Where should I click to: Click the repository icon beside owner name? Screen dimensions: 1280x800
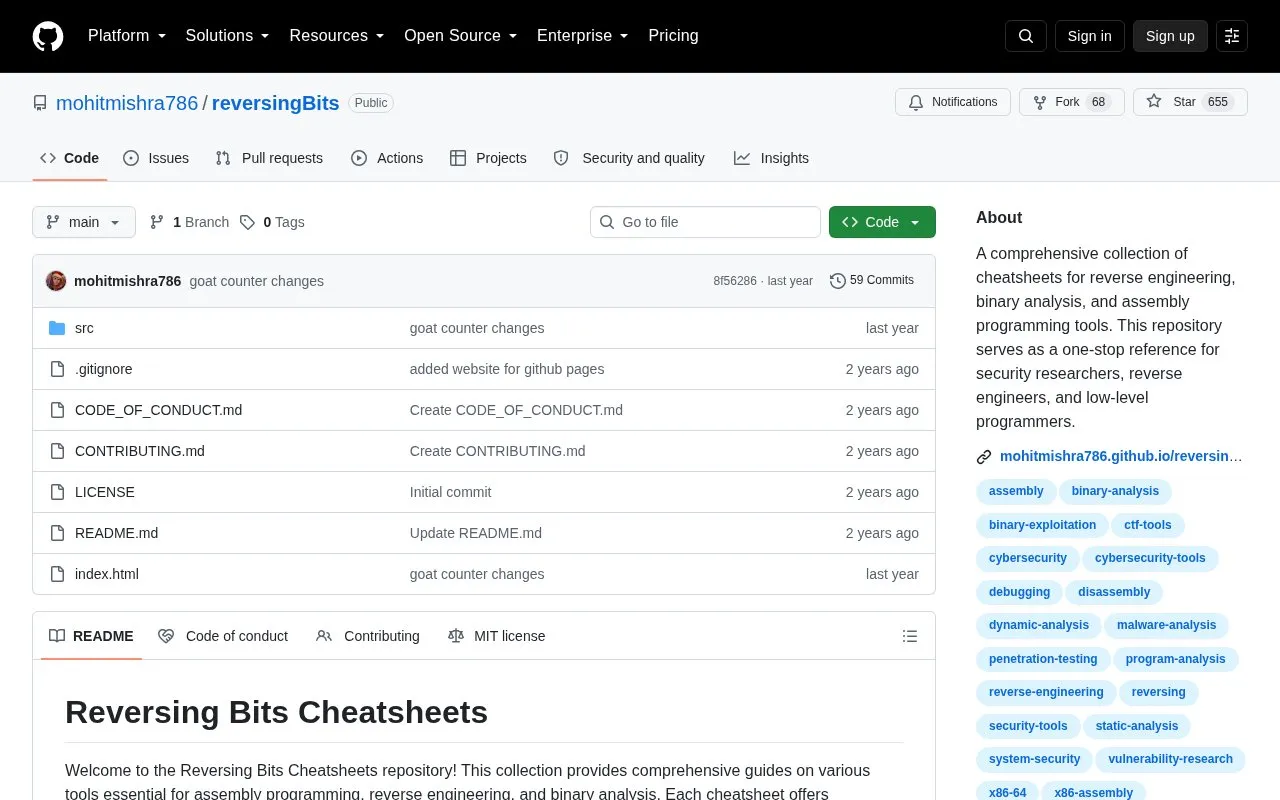point(40,103)
